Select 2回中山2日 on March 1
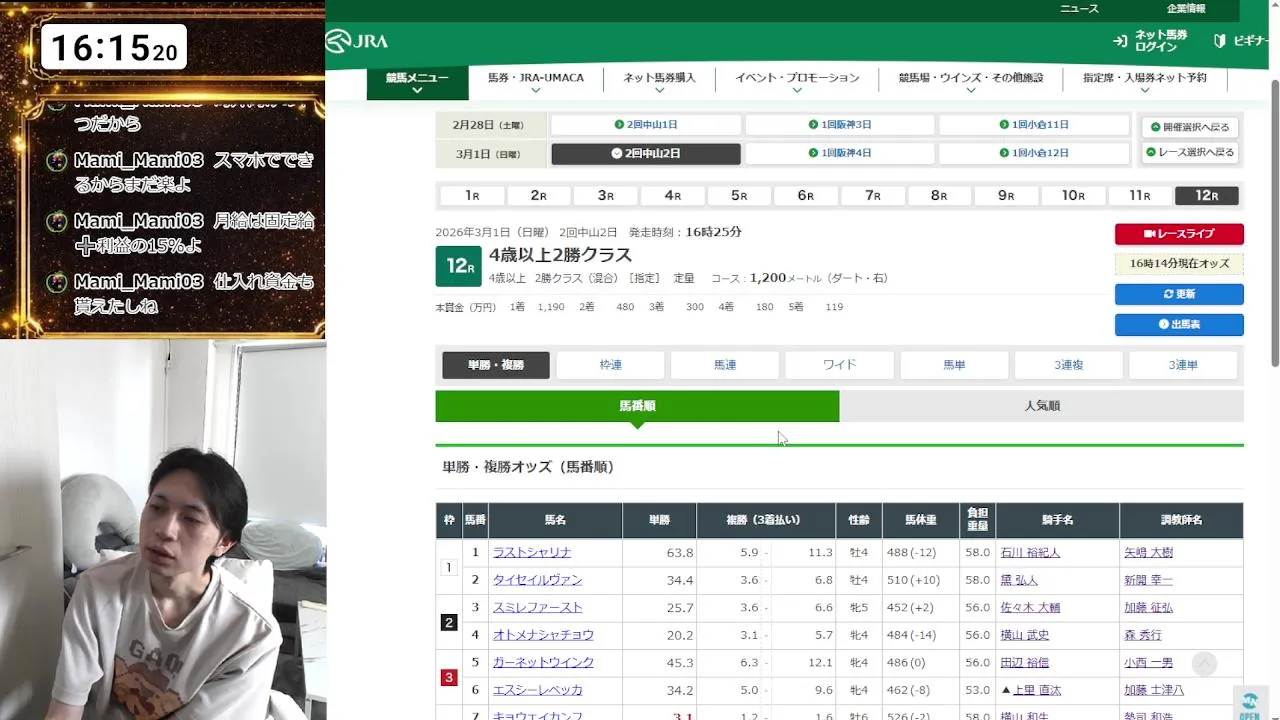 coord(646,154)
